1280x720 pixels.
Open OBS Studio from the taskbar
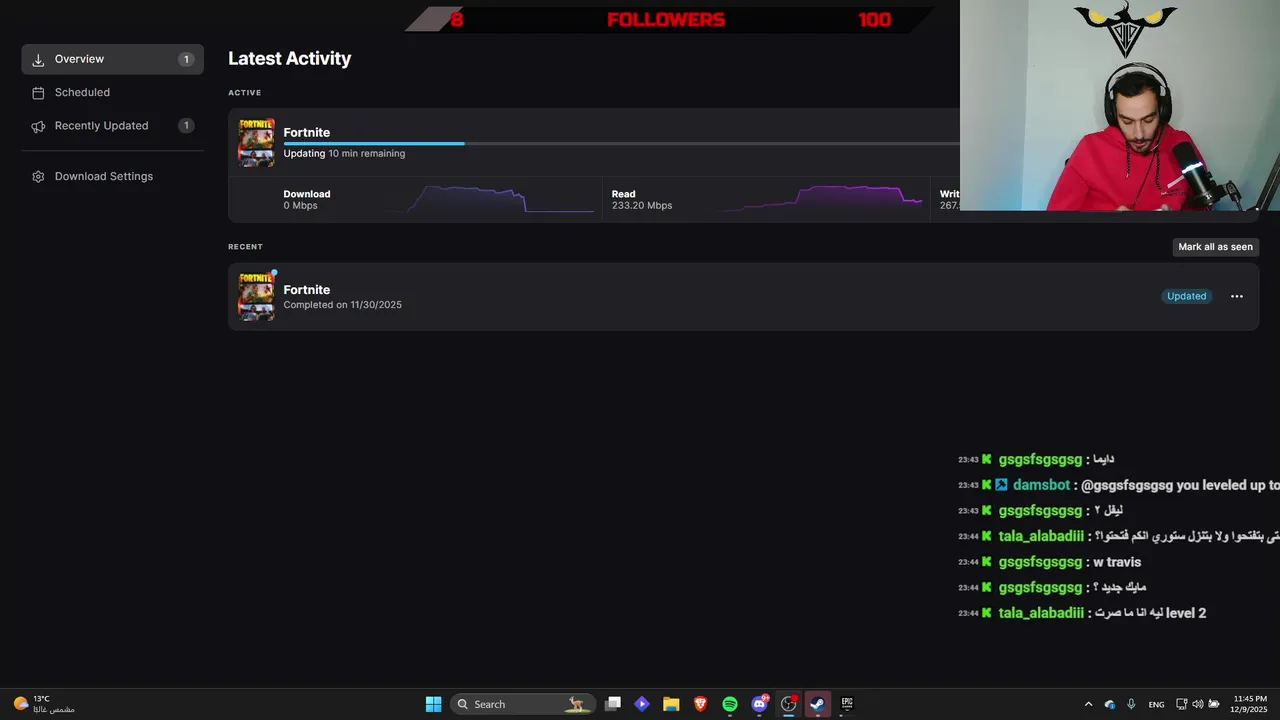click(x=788, y=704)
